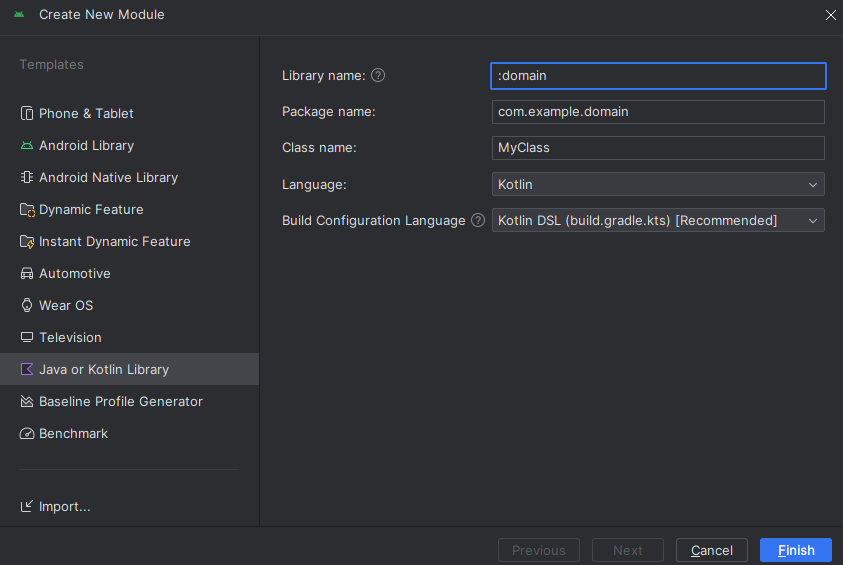Click the Wear OS watch icon
This screenshot has width=843, height=565.
tap(26, 305)
